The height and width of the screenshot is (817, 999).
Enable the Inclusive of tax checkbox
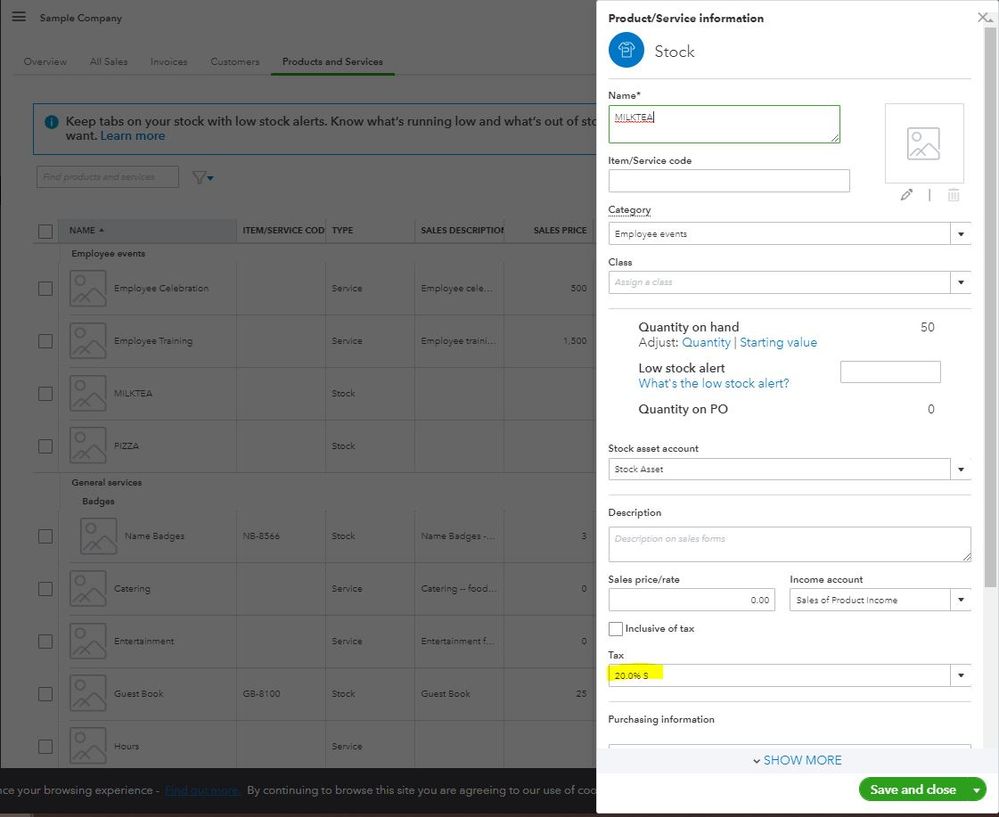click(x=615, y=629)
